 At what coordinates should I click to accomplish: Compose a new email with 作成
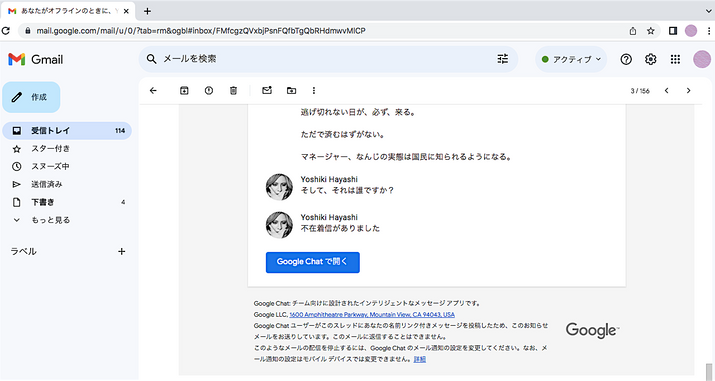31,97
